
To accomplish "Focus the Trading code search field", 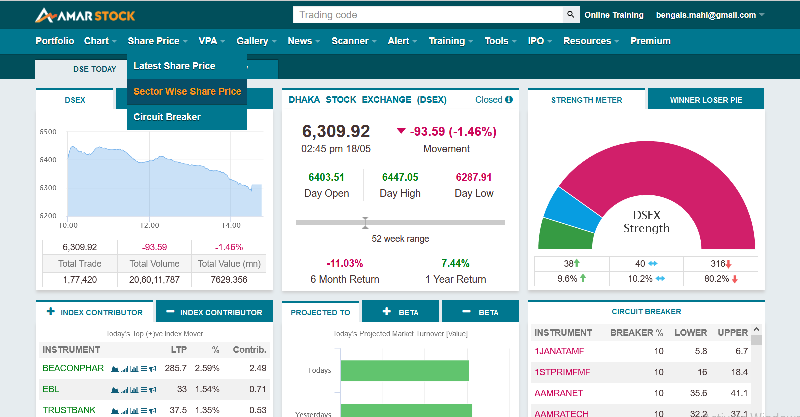I will [x=428, y=15].
